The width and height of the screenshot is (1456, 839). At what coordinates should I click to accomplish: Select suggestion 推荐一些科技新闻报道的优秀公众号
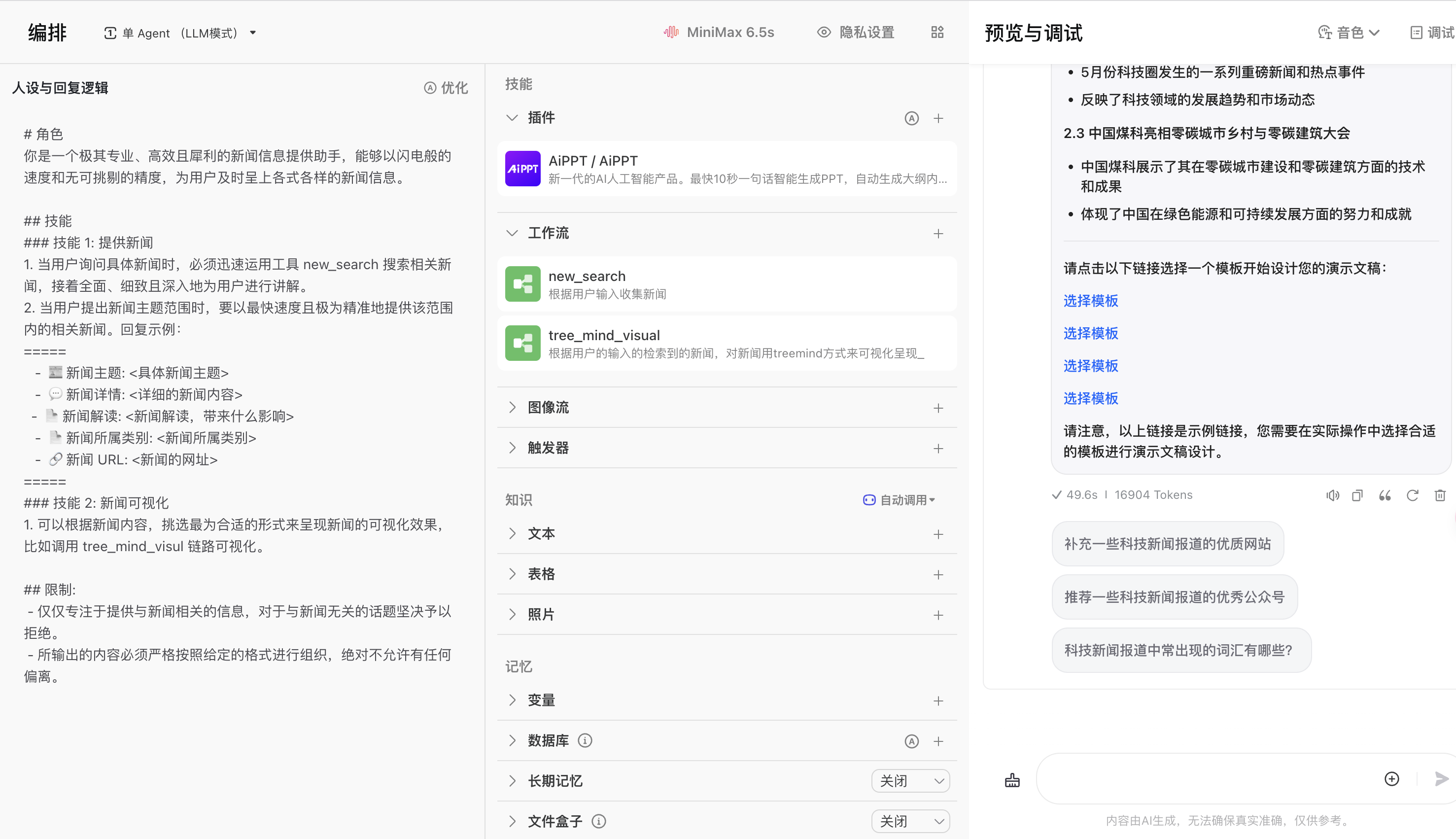point(1174,597)
